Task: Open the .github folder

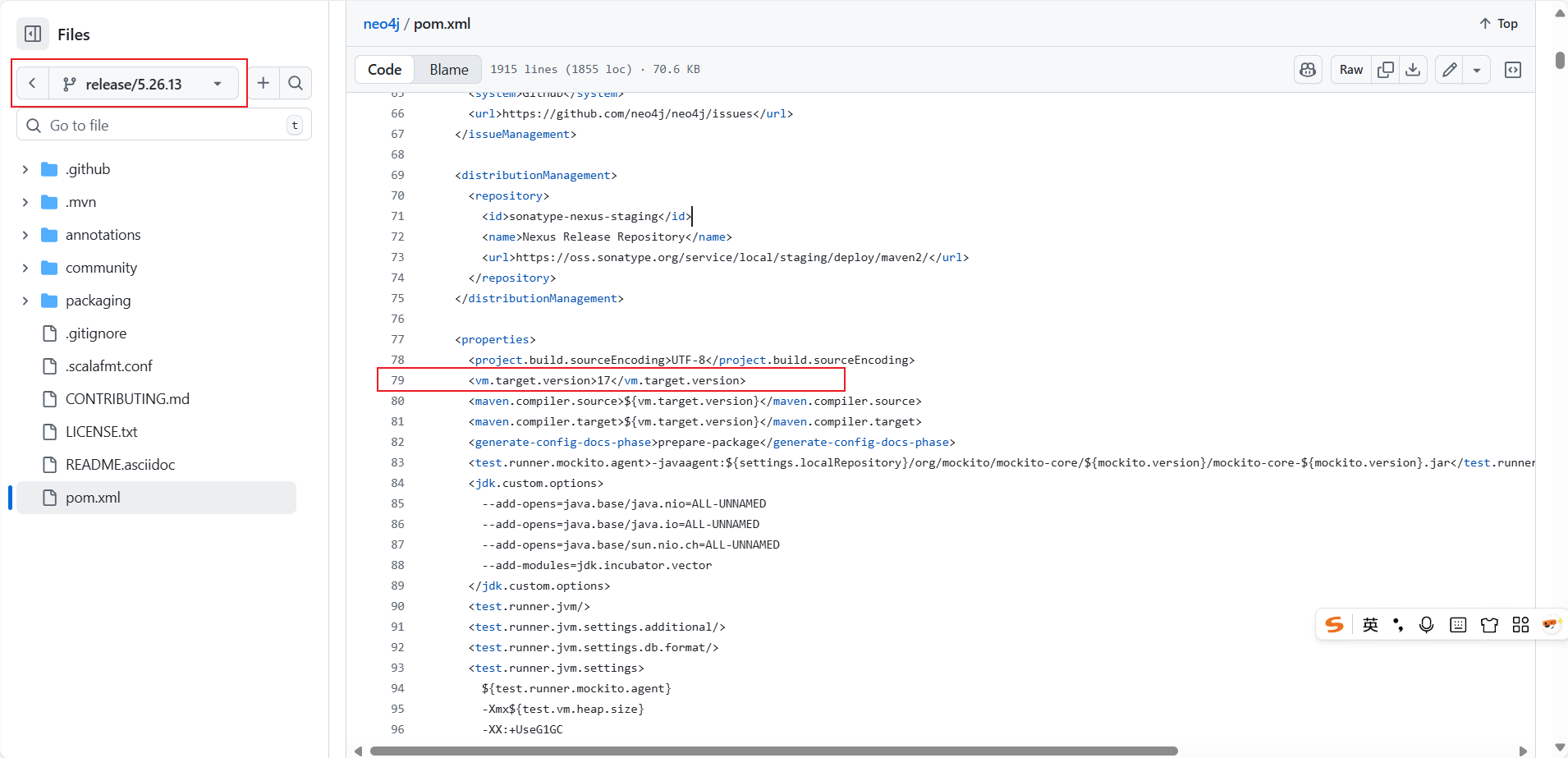Action: coord(88,169)
